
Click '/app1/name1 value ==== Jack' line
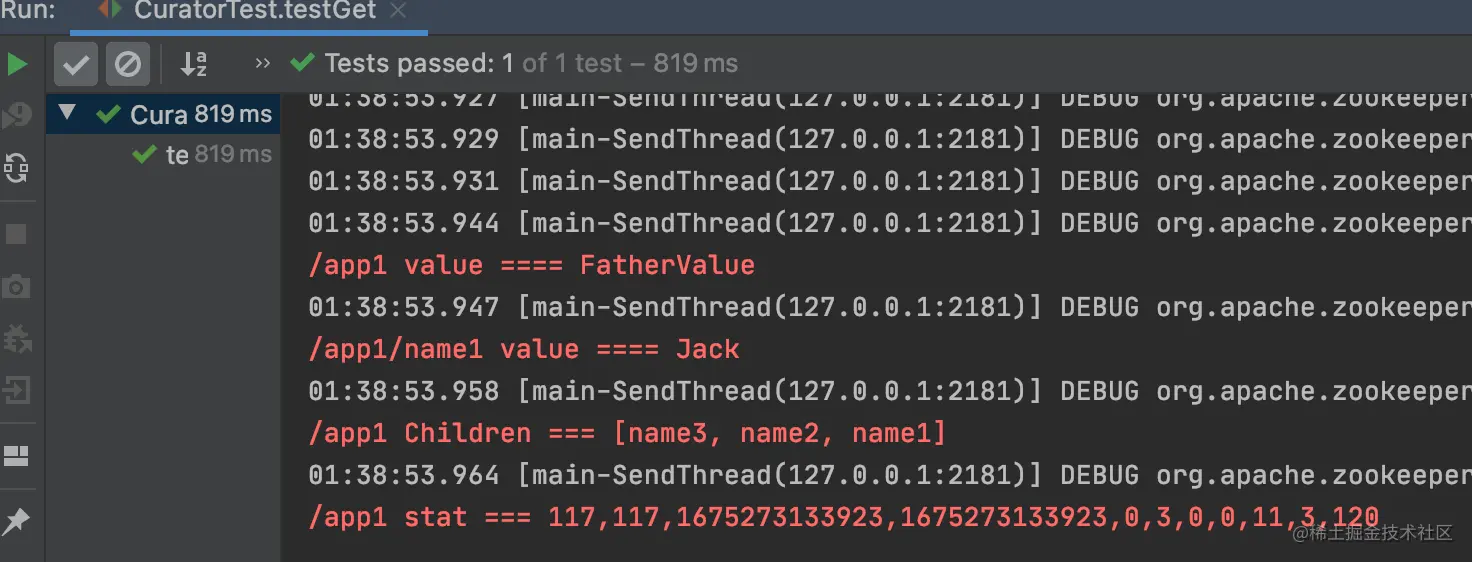coord(524,349)
